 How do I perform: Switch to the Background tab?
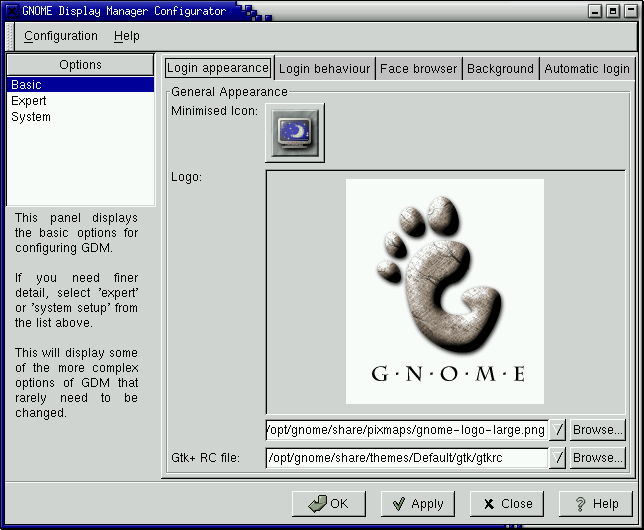(x=500, y=69)
